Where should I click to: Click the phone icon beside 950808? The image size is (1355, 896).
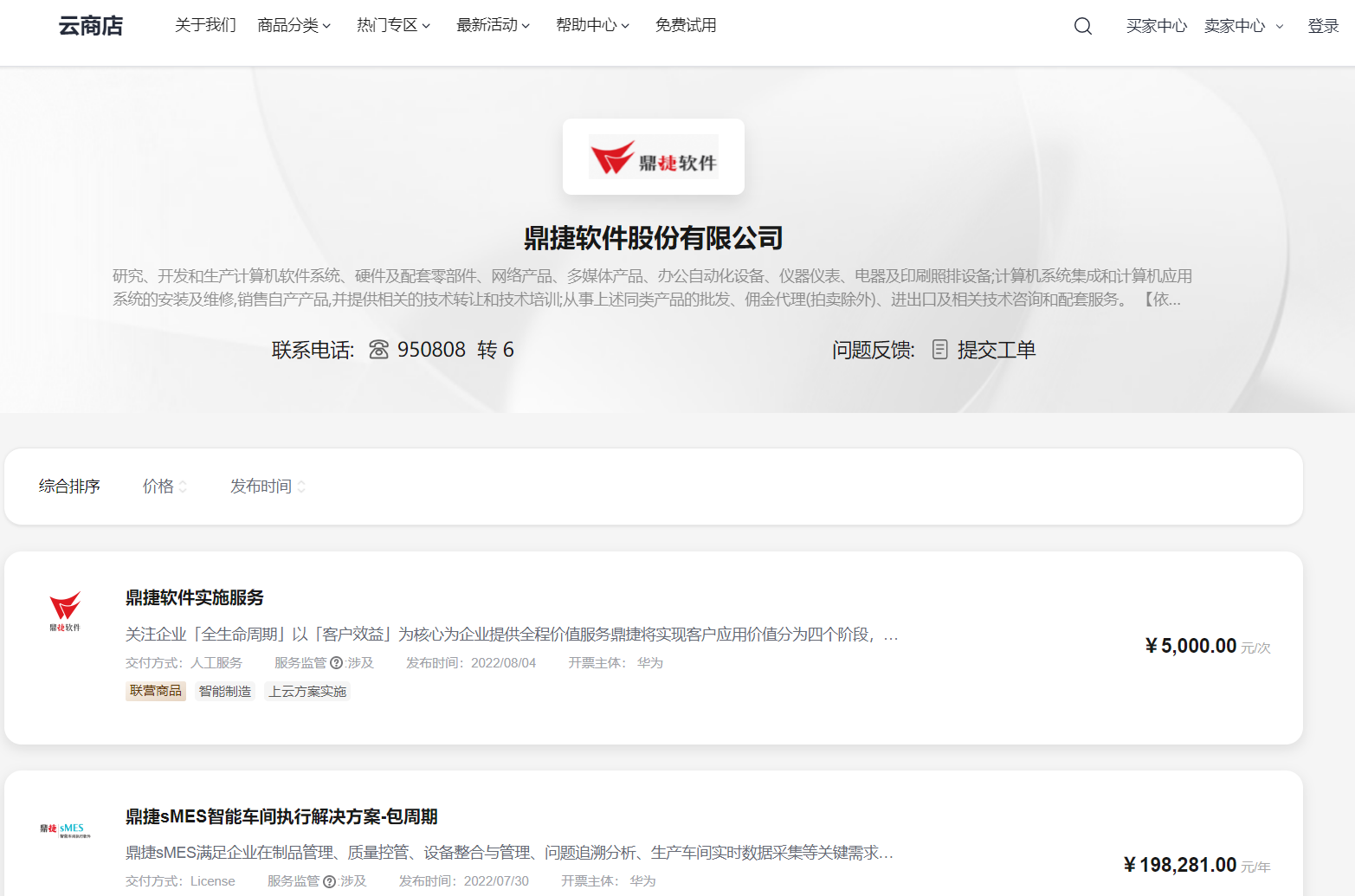click(378, 350)
